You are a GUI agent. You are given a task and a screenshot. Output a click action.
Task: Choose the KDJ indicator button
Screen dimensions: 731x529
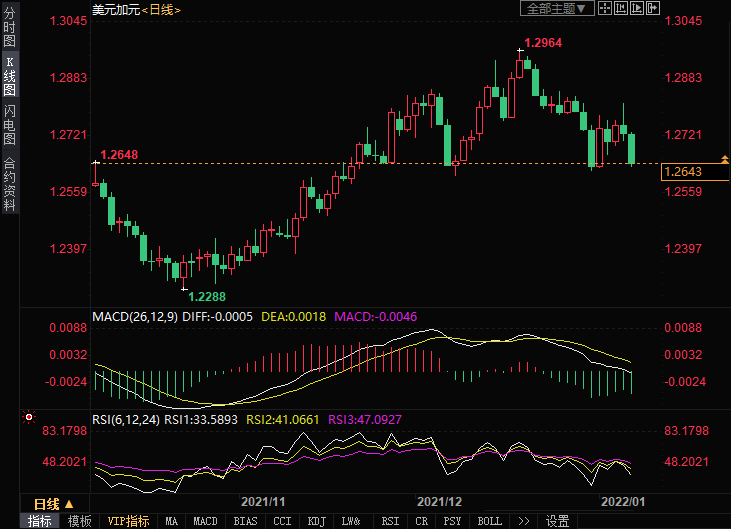[x=316, y=521]
